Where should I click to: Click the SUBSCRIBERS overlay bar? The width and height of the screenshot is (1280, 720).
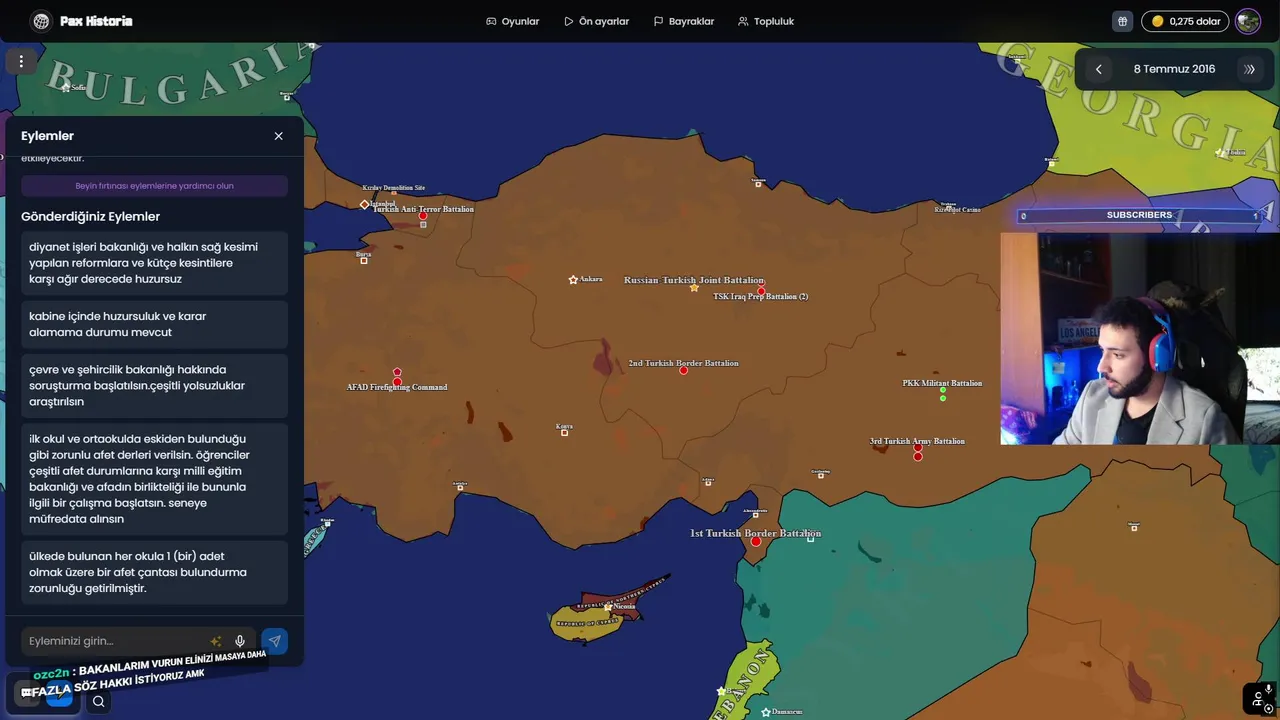click(x=1140, y=215)
